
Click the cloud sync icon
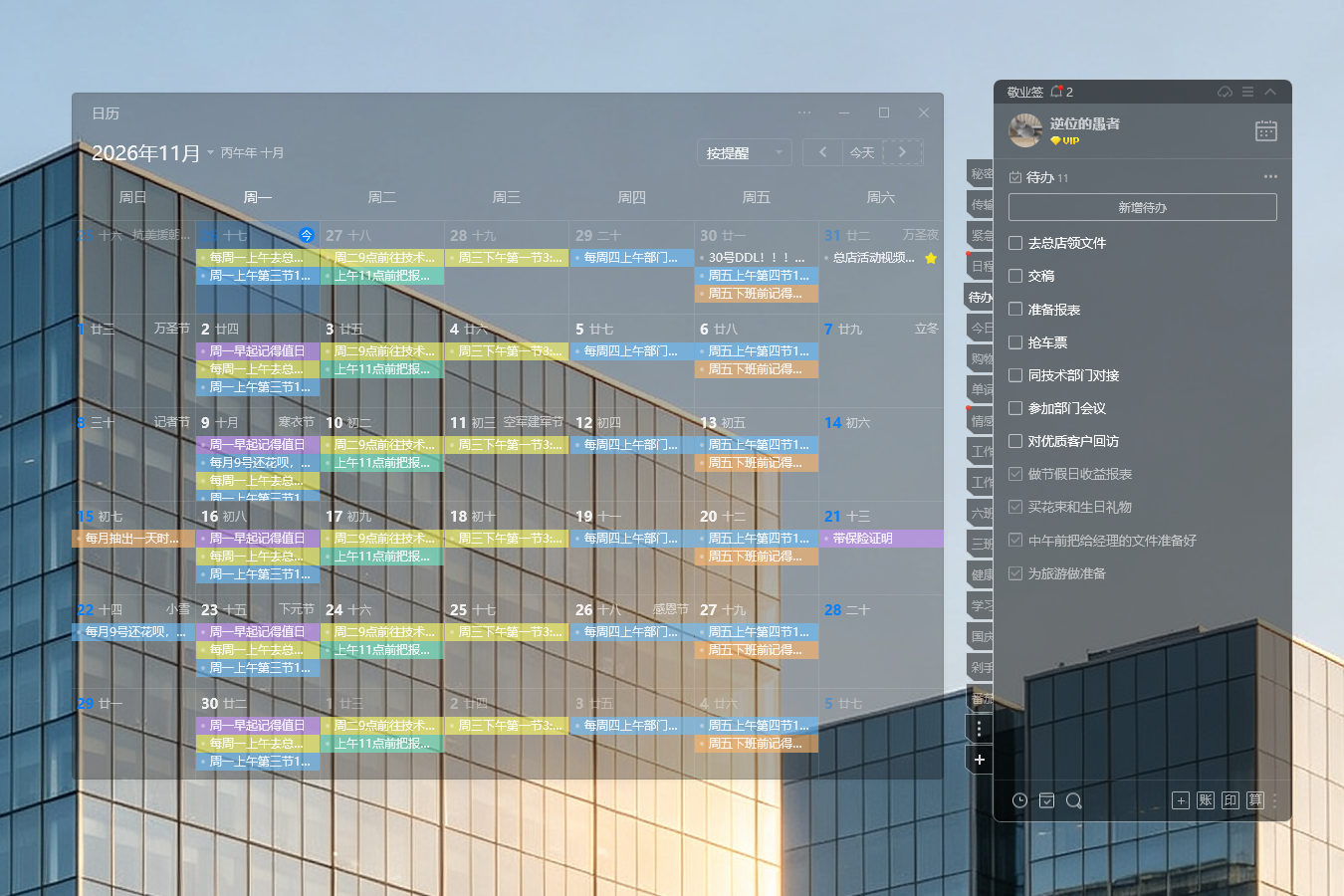(x=1225, y=92)
